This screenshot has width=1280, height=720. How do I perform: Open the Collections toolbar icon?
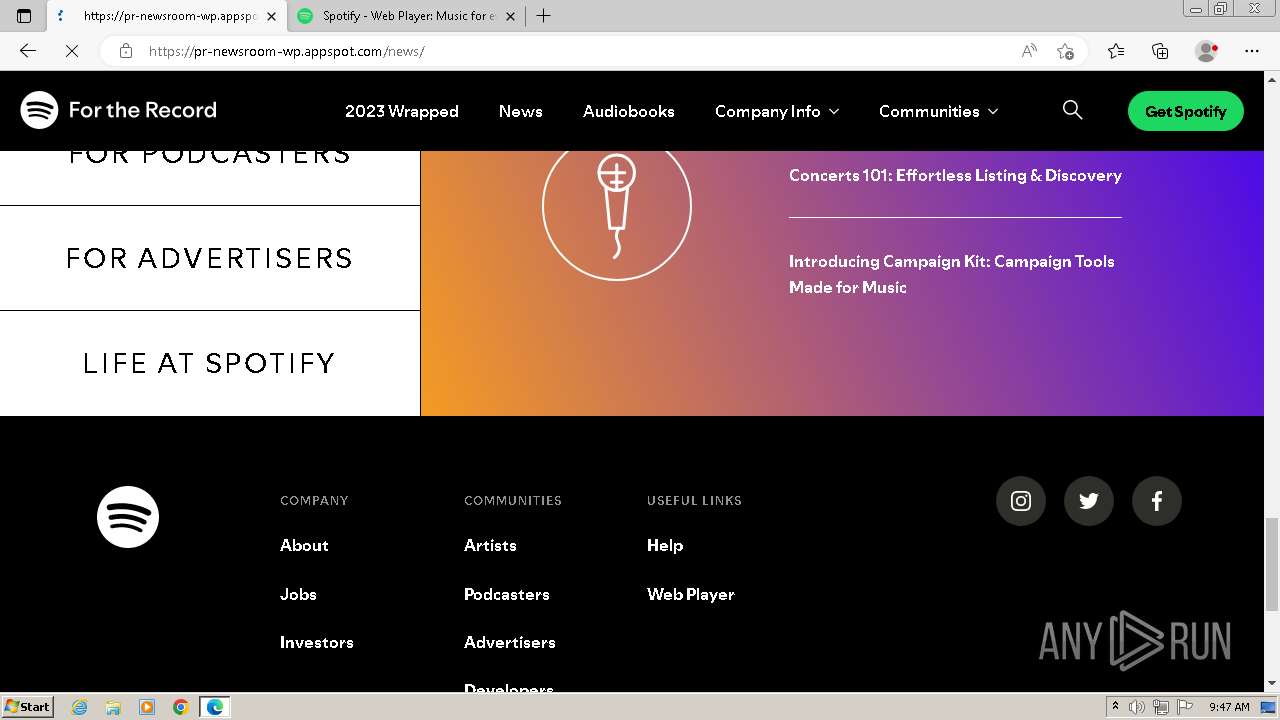(x=1160, y=51)
